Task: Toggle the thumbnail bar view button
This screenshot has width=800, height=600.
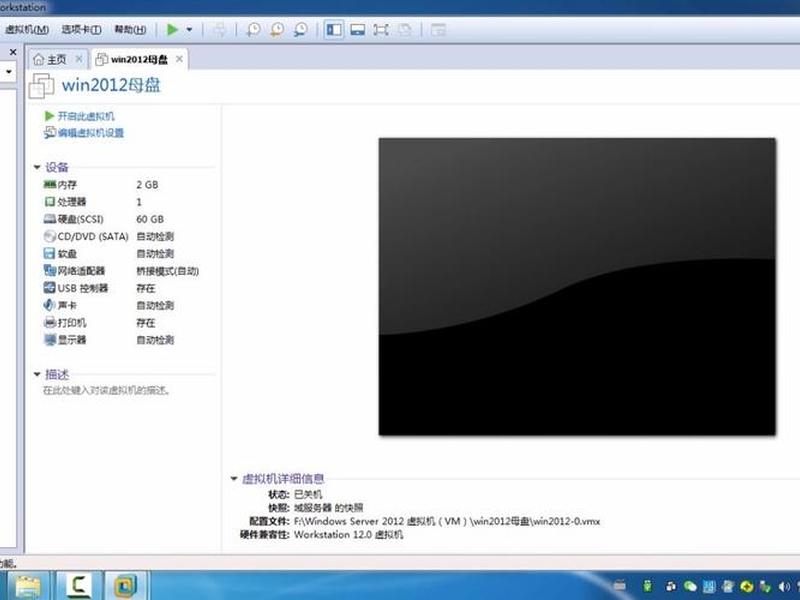Action: pos(358,30)
